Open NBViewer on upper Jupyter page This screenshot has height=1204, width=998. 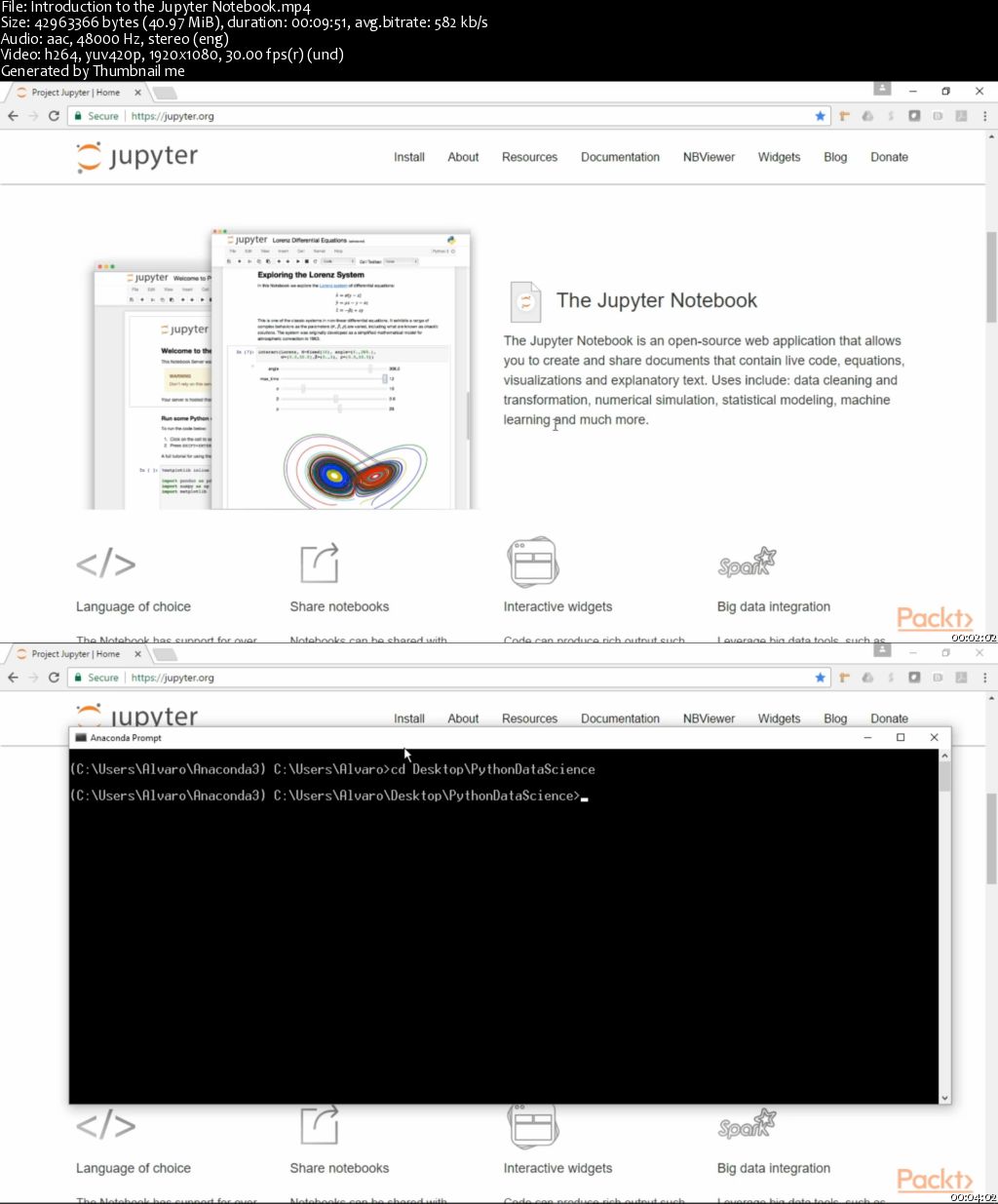(x=709, y=157)
